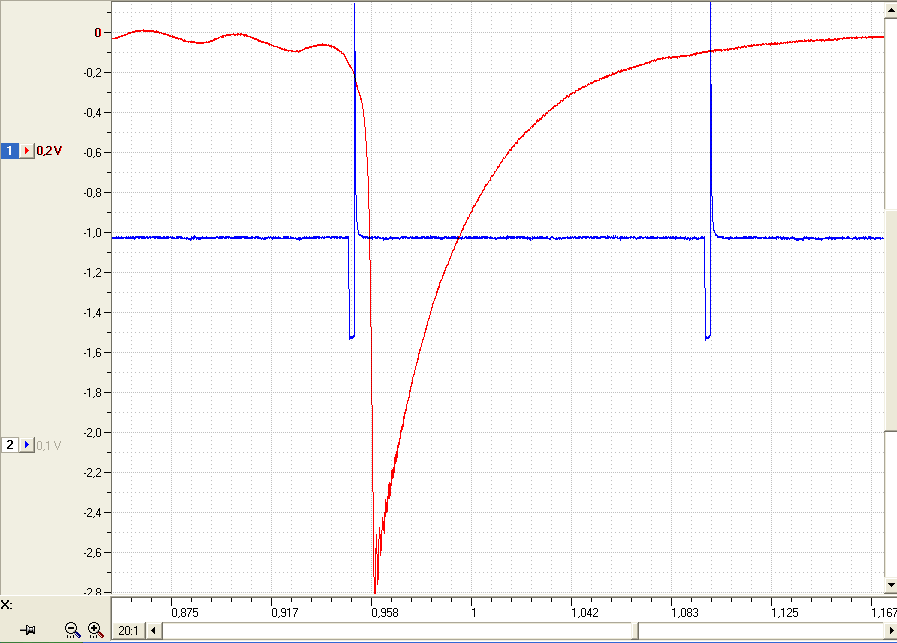Select channel 2 number button
897x643 pixels.
(x=10, y=444)
